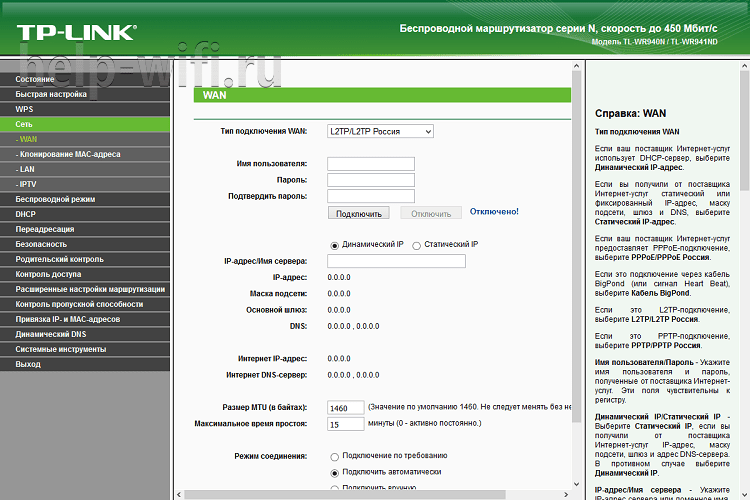The height and width of the screenshot is (500, 750).
Task: Open the LAN submenu entry
Action: click(x=85, y=169)
